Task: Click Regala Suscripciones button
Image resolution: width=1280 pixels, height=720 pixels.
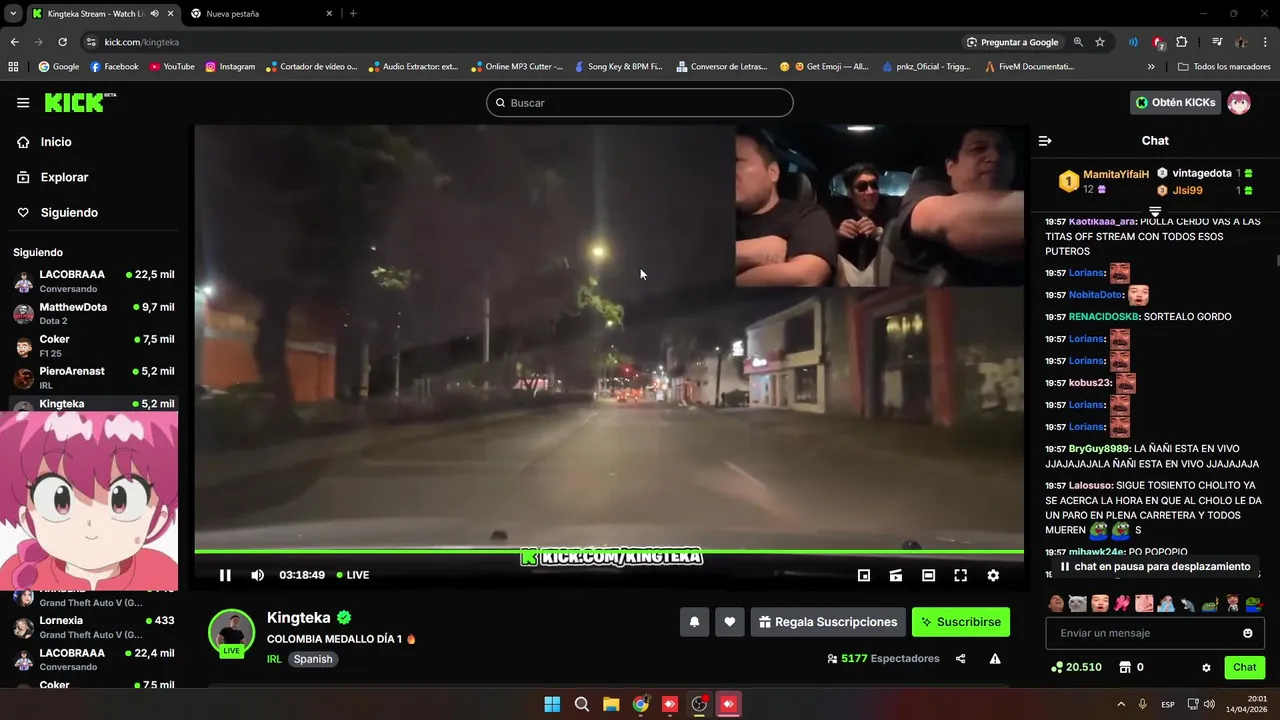Action: click(x=828, y=622)
